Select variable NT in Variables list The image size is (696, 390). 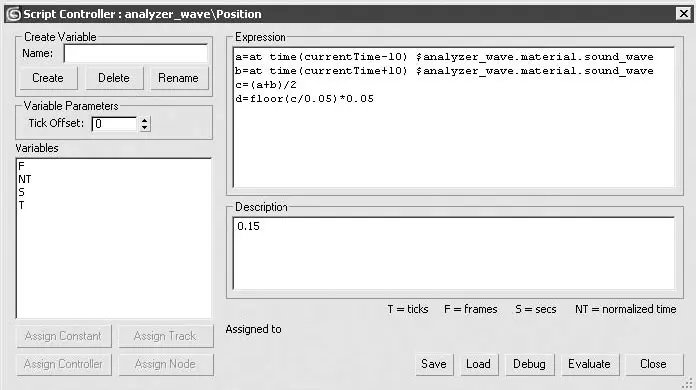25,179
